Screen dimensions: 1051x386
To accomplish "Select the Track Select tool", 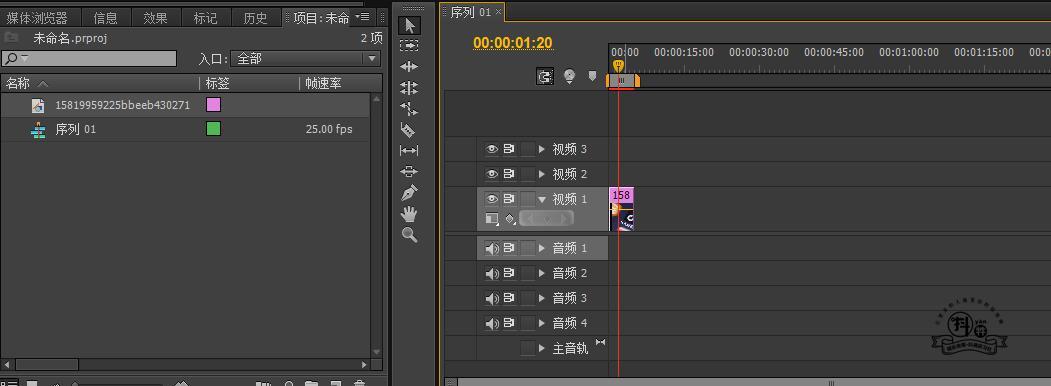I will [x=409, y=46].
